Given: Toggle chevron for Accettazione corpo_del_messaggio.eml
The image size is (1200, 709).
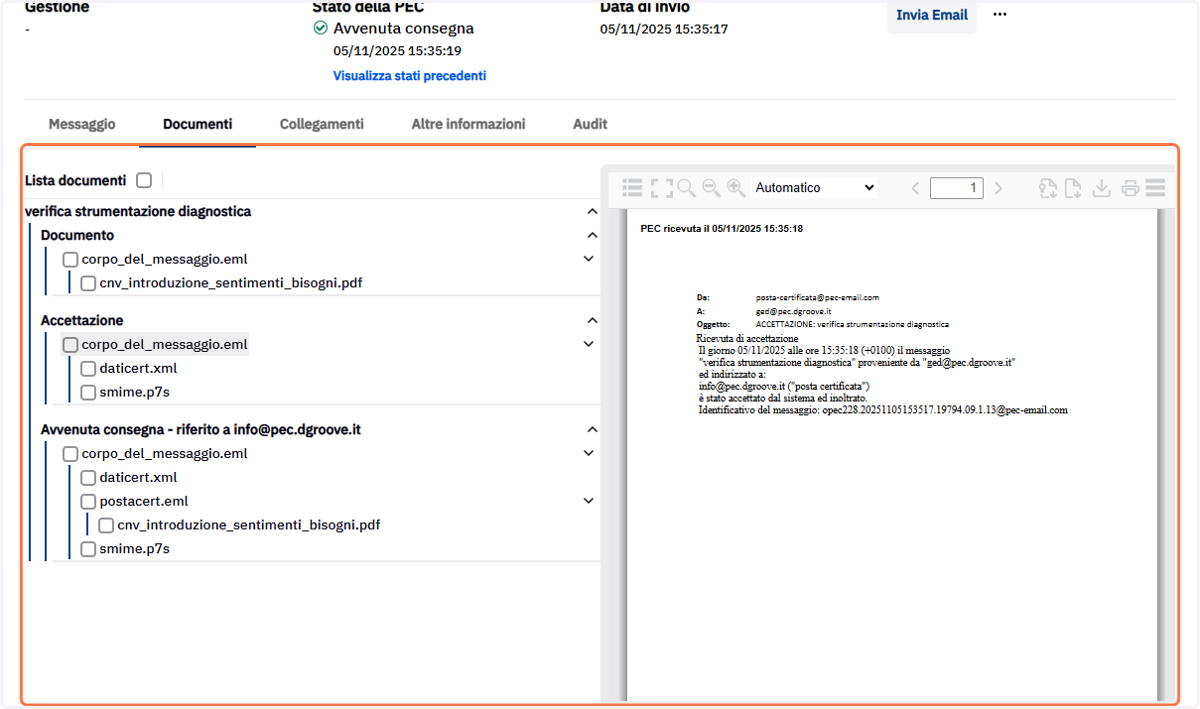Looking at the screenshot, I should (588, 345).
